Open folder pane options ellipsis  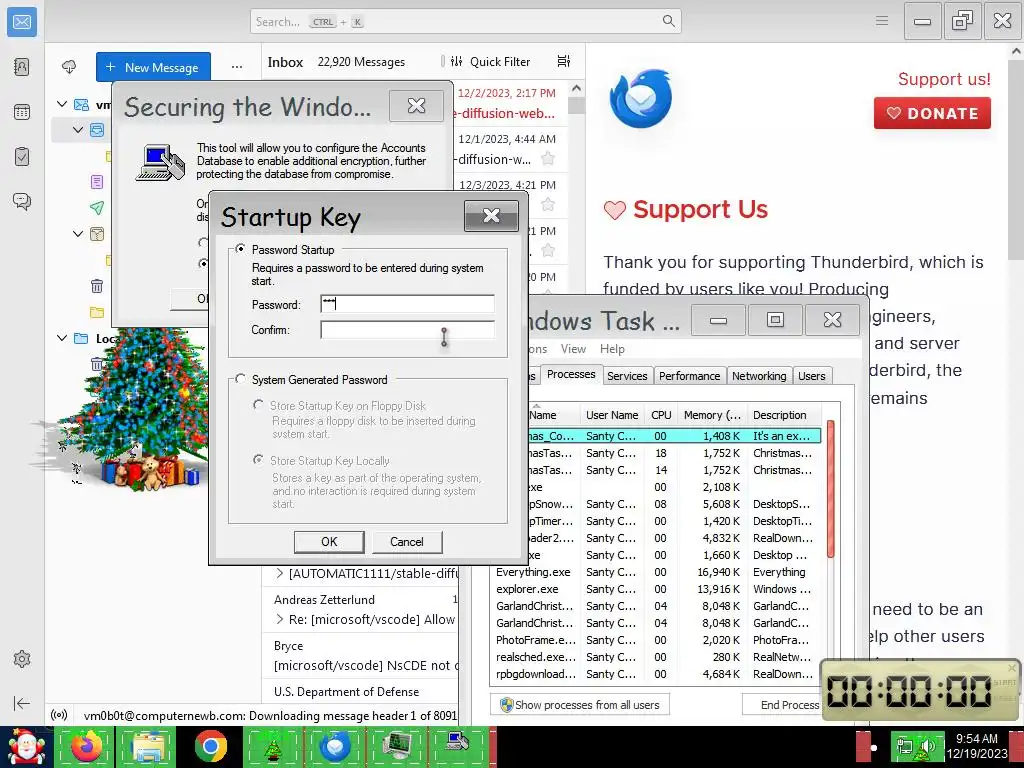pos(236,67)
